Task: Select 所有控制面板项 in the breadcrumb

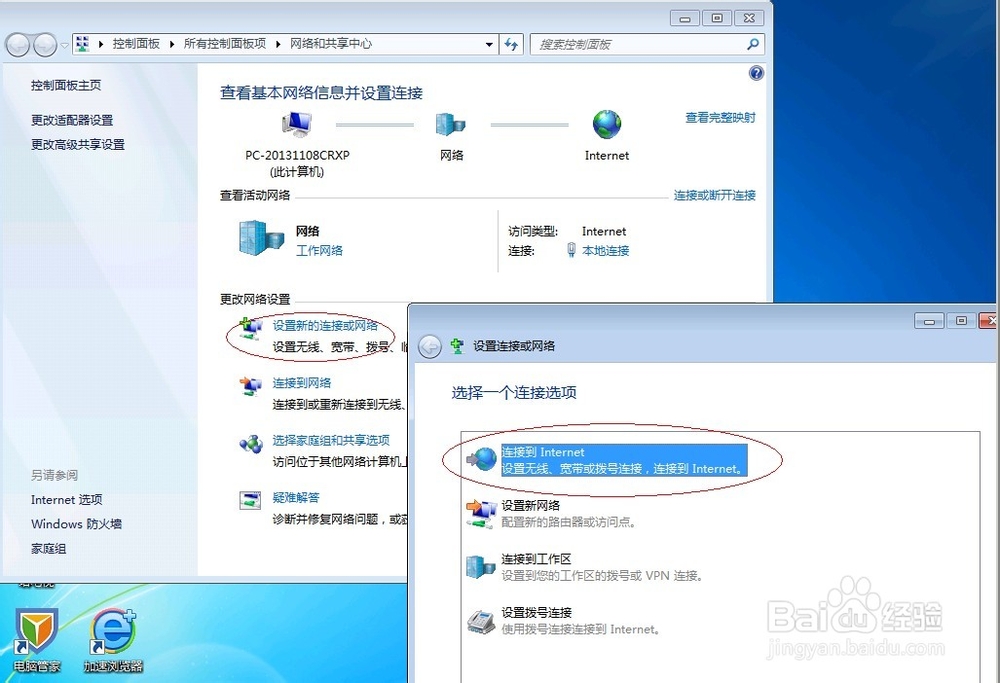Action: 226,44
